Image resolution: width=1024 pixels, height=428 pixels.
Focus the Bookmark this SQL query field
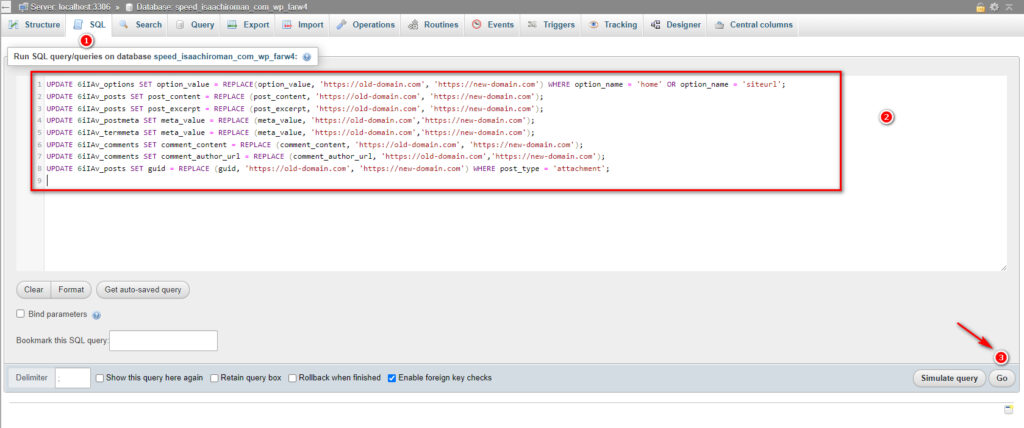tap(163, 340)
